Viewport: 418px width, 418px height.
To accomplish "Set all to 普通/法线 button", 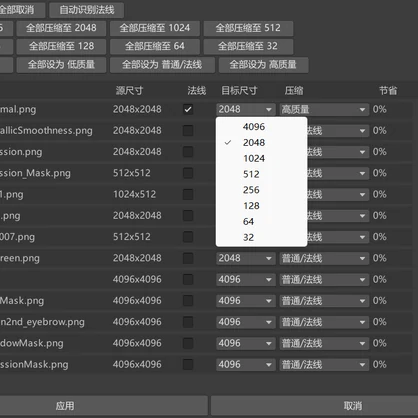I will [x=162, y=65].
